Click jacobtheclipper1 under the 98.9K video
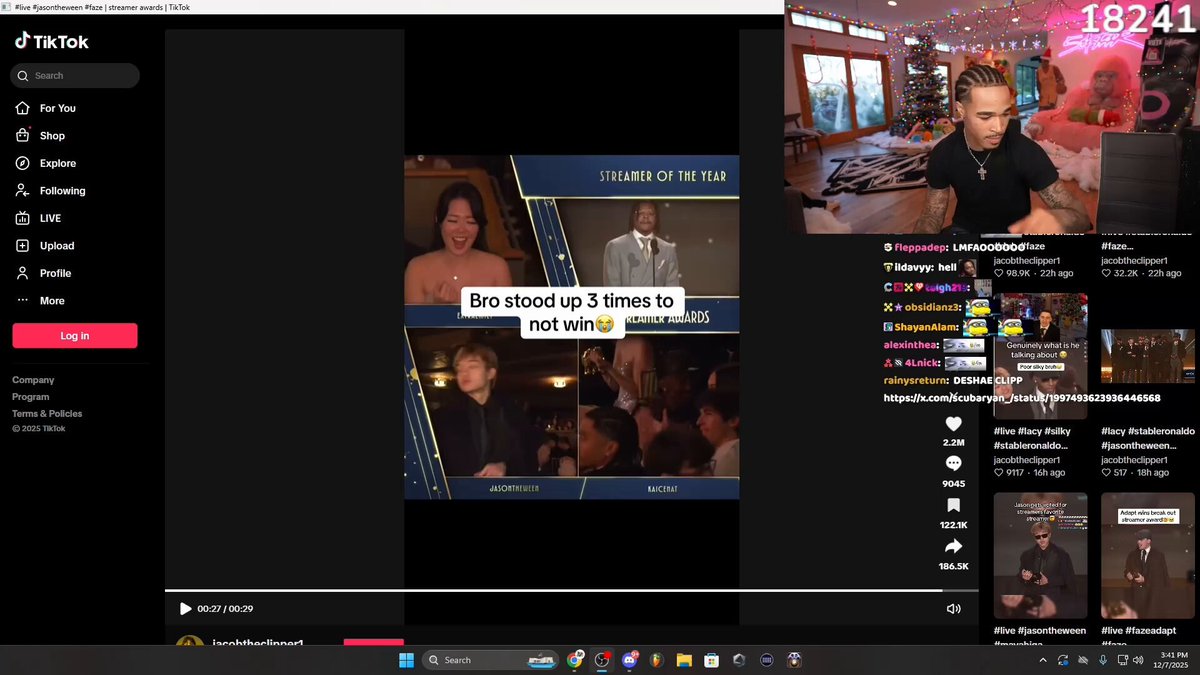This screenshot has height=675, width=1200. point(1027,260)
